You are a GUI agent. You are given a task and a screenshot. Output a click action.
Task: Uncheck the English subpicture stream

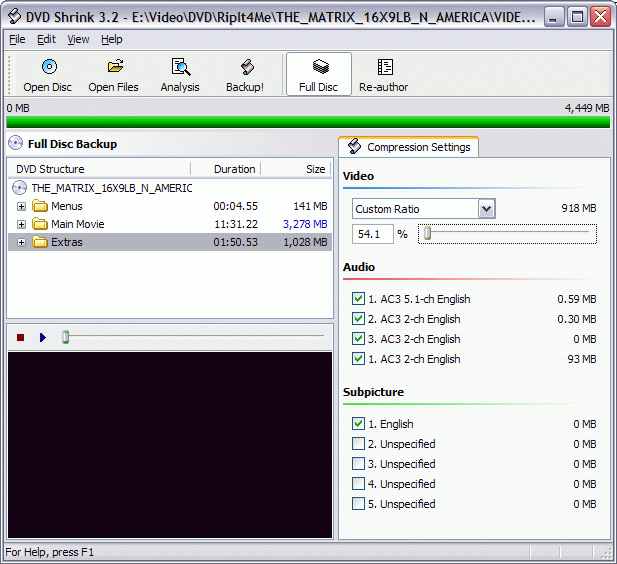coord(359,424)
